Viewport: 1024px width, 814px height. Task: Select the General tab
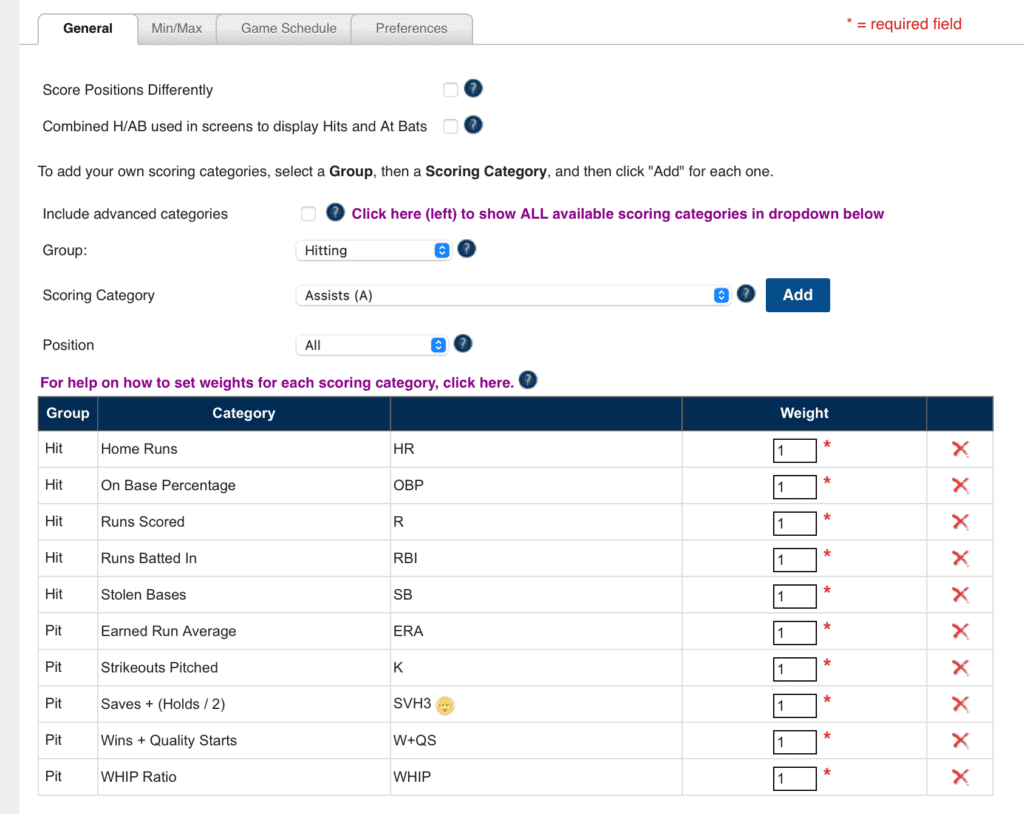[x=88, y=29]
